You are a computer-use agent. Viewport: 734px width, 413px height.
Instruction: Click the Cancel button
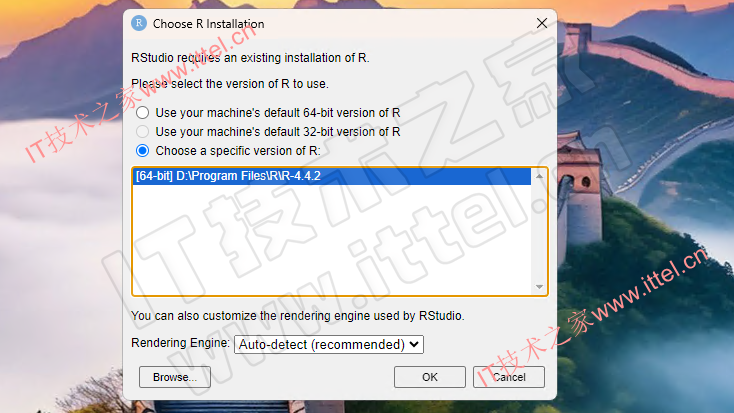(509, 377)
